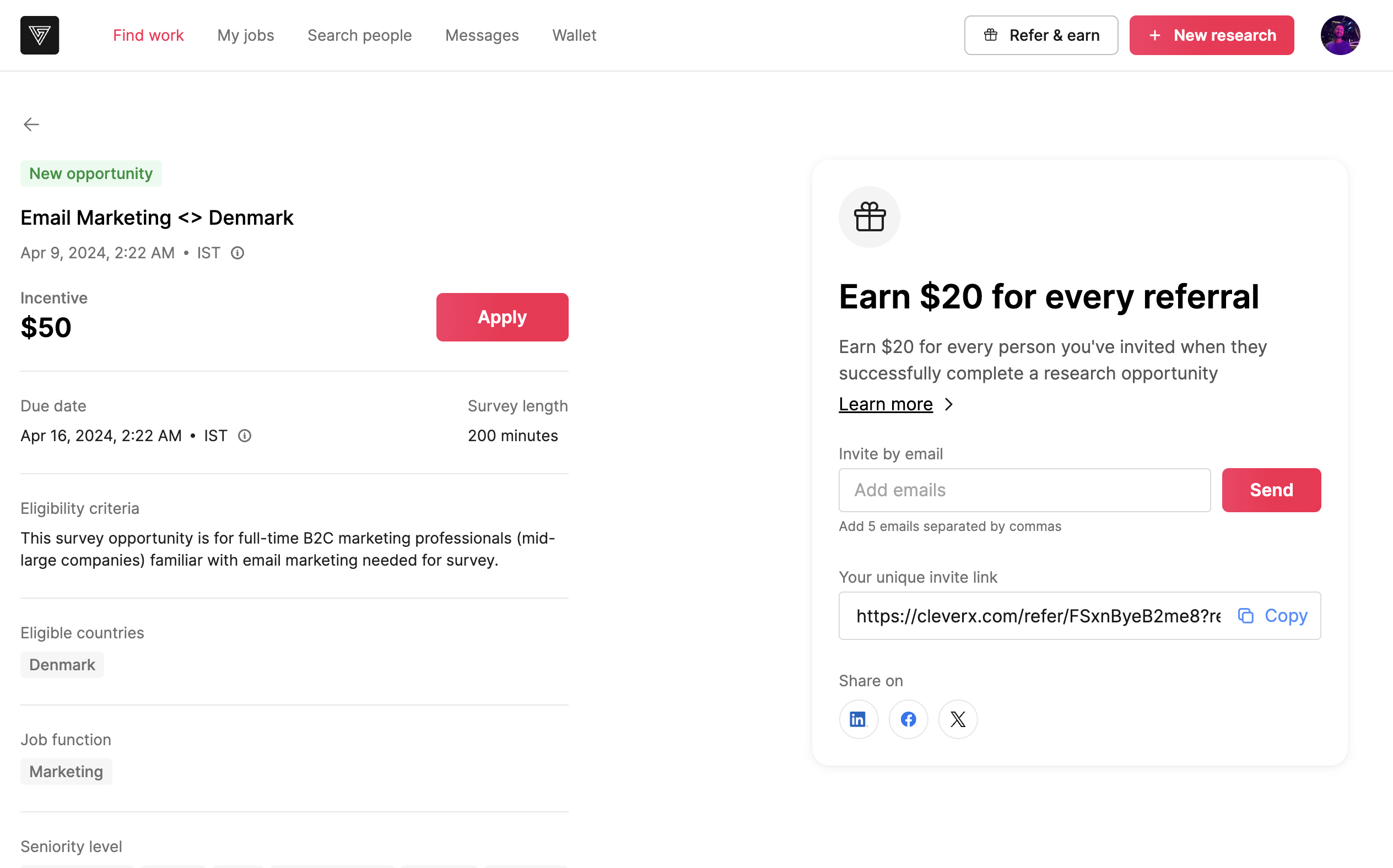Click the LinkedIn share icon
Viewport: 1393px width, 868px height.
(858, 718)
